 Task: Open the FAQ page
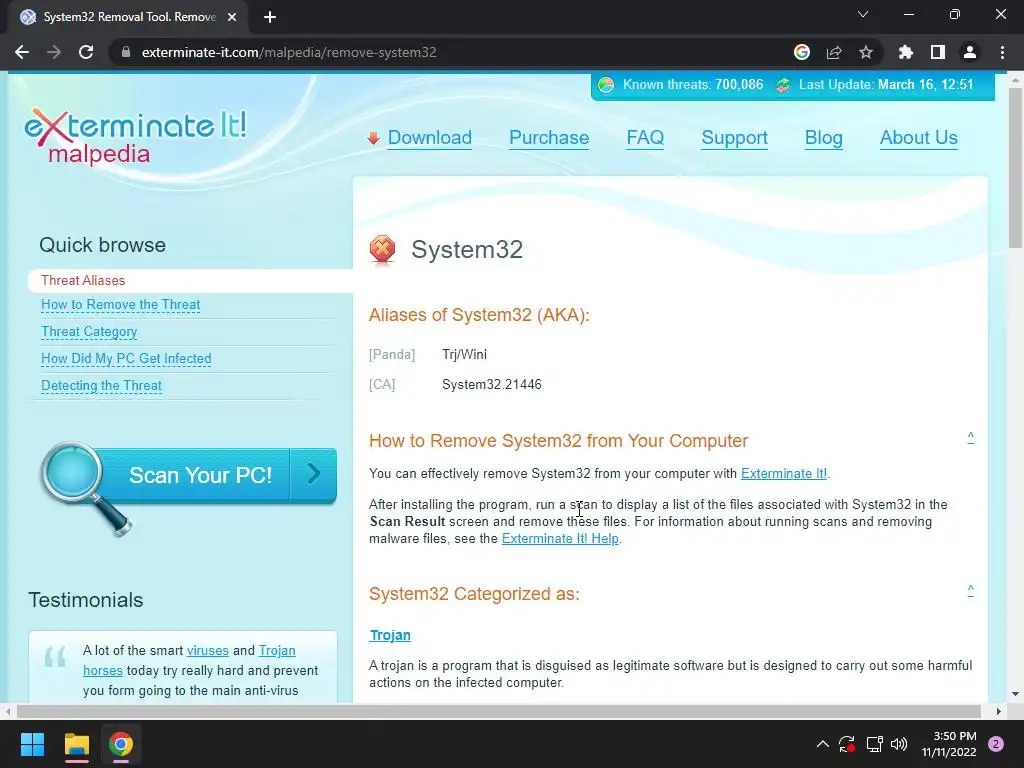pyautogui.click(x=645, y=138)
